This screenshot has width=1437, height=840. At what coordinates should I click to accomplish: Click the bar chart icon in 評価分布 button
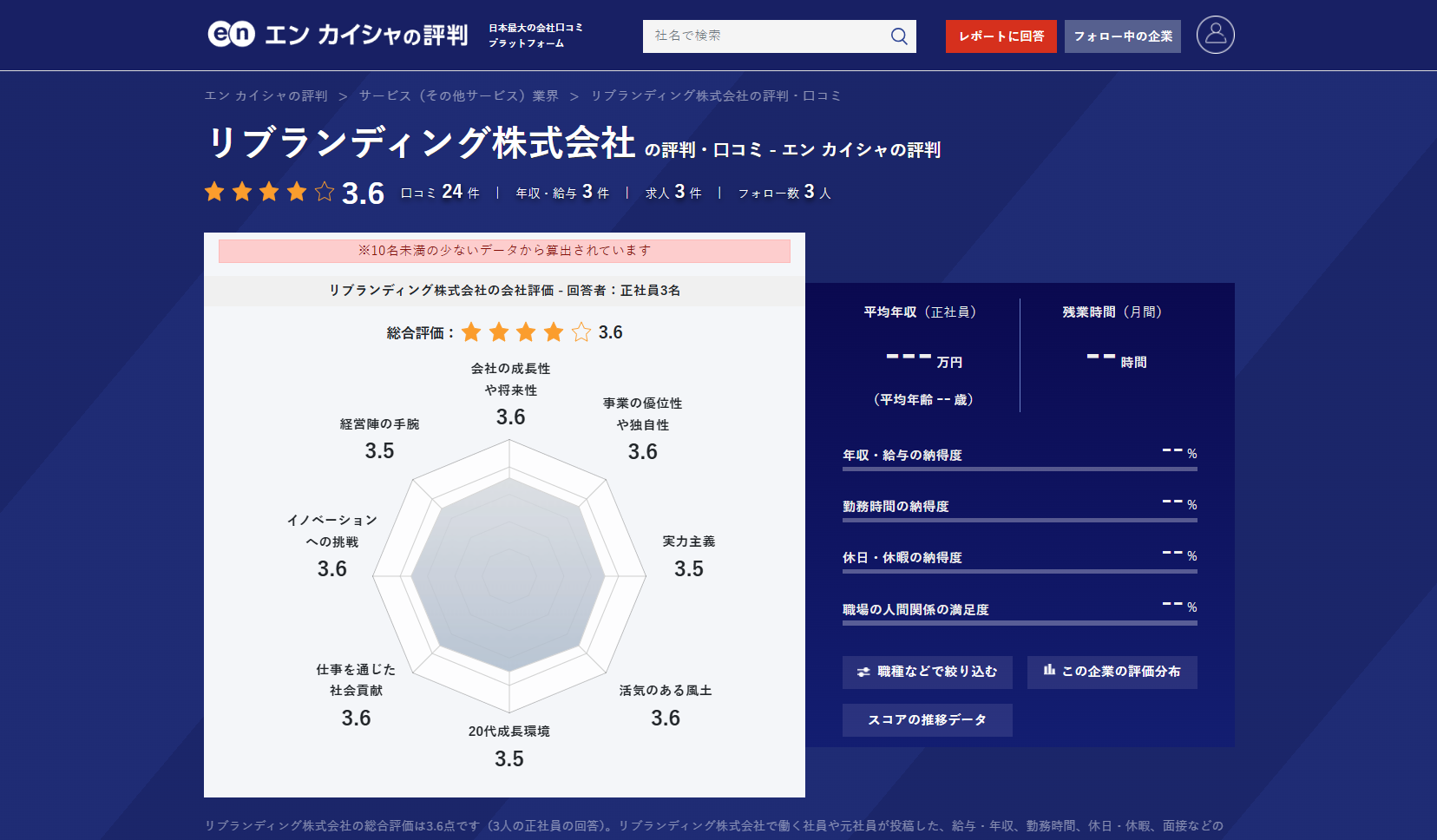pyautogui.click(x=1049, y=670)
